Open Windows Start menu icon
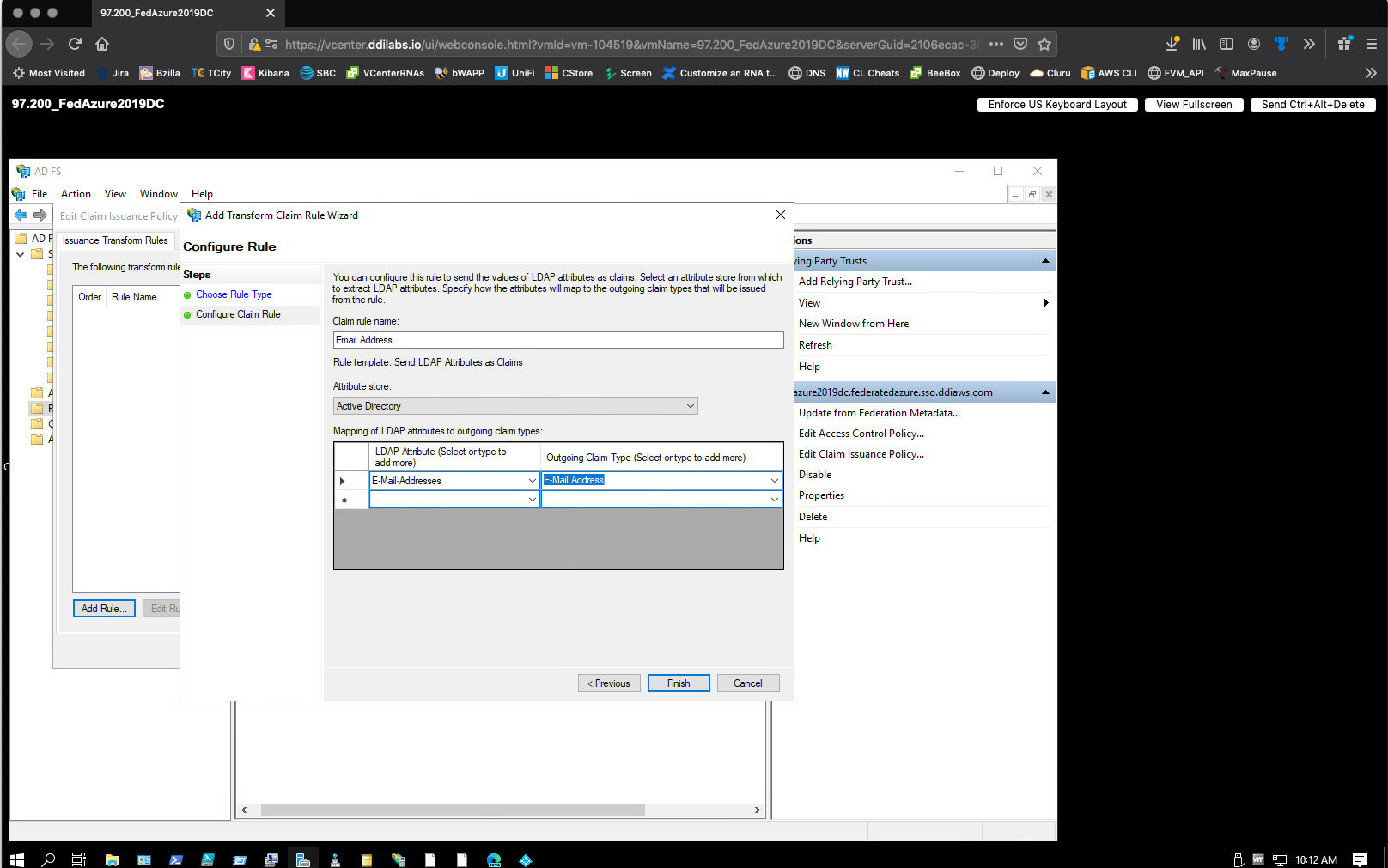1388x868 pixels. coord(17,859)
